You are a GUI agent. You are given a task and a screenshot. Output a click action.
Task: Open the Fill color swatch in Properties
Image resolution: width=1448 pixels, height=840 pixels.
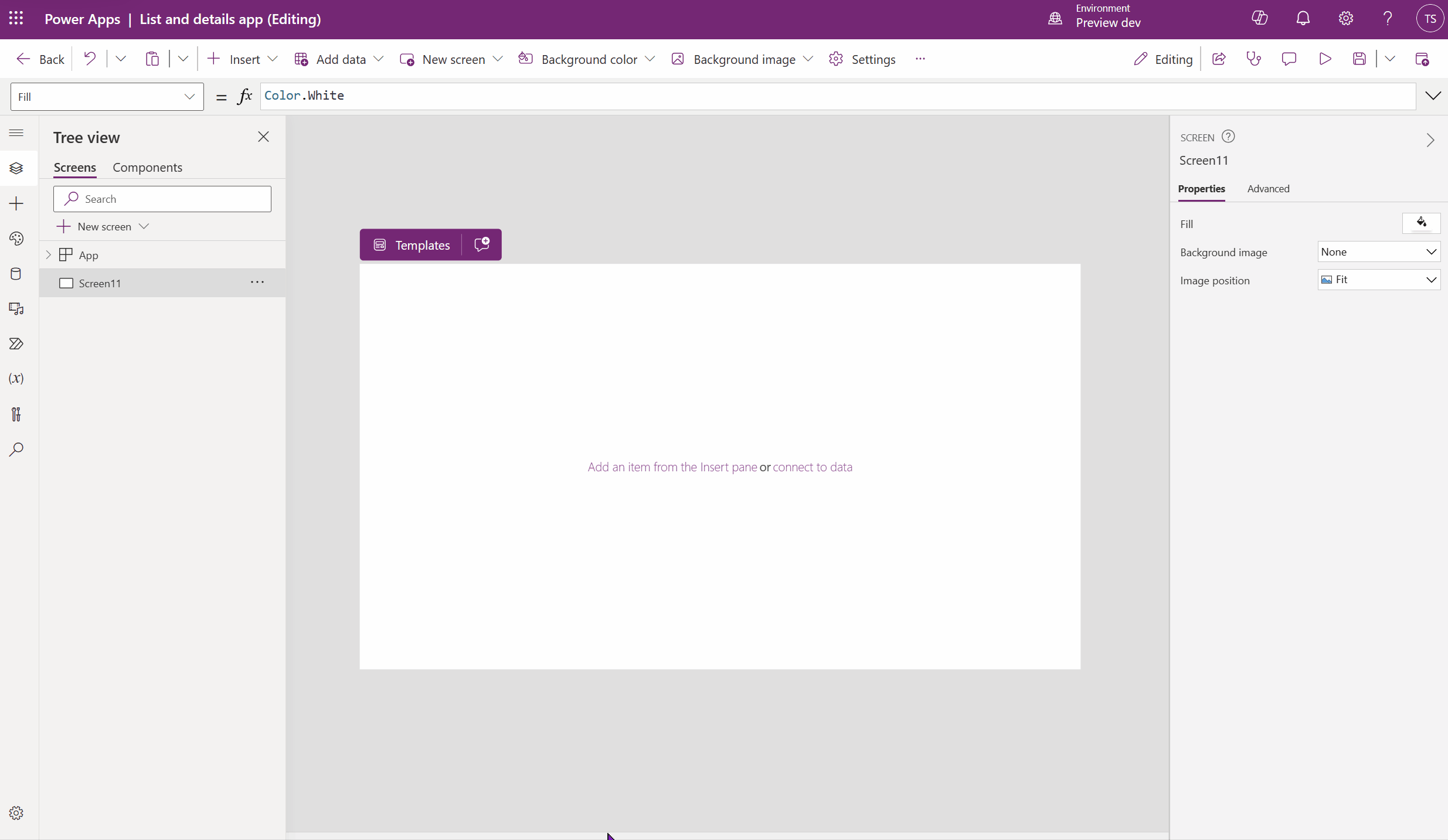[1421, 223]
